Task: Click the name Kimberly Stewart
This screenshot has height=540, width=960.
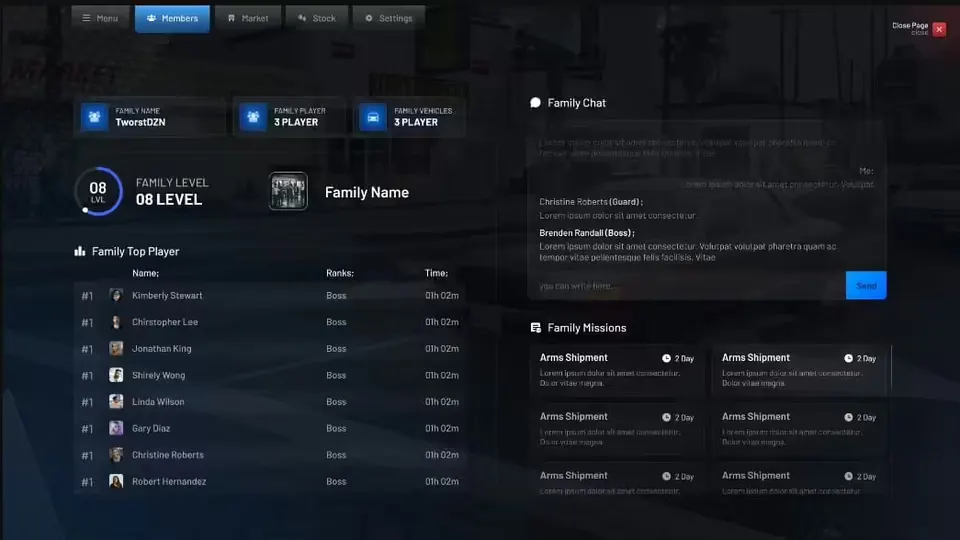Action: [167, 295]
